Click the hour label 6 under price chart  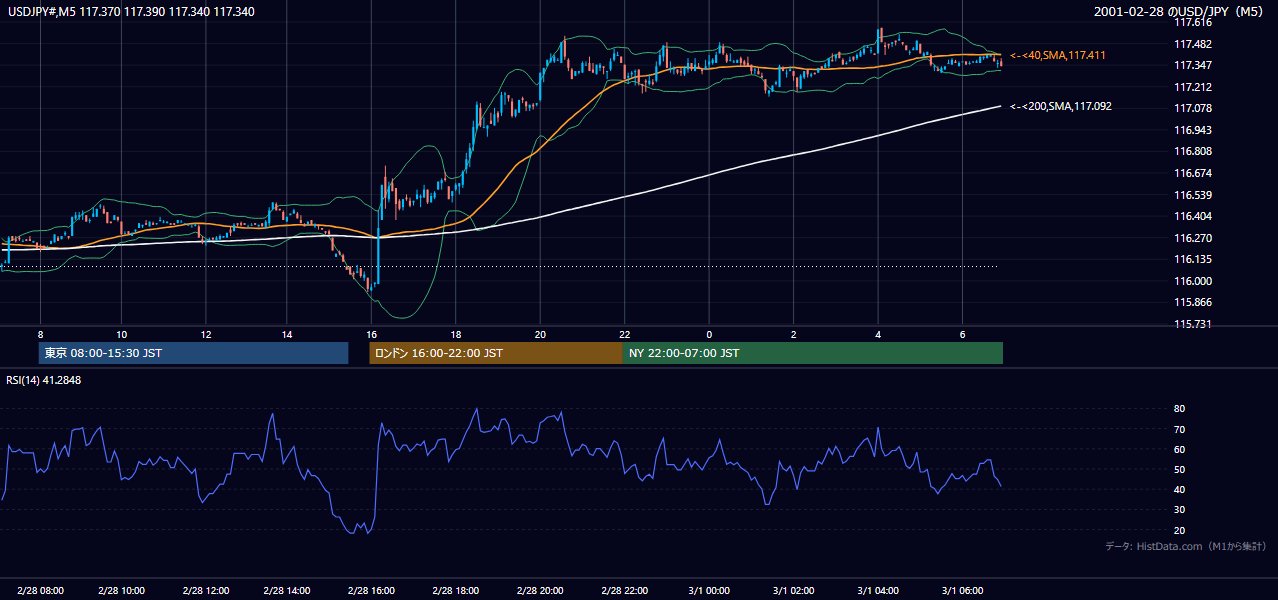coord(962,334)
